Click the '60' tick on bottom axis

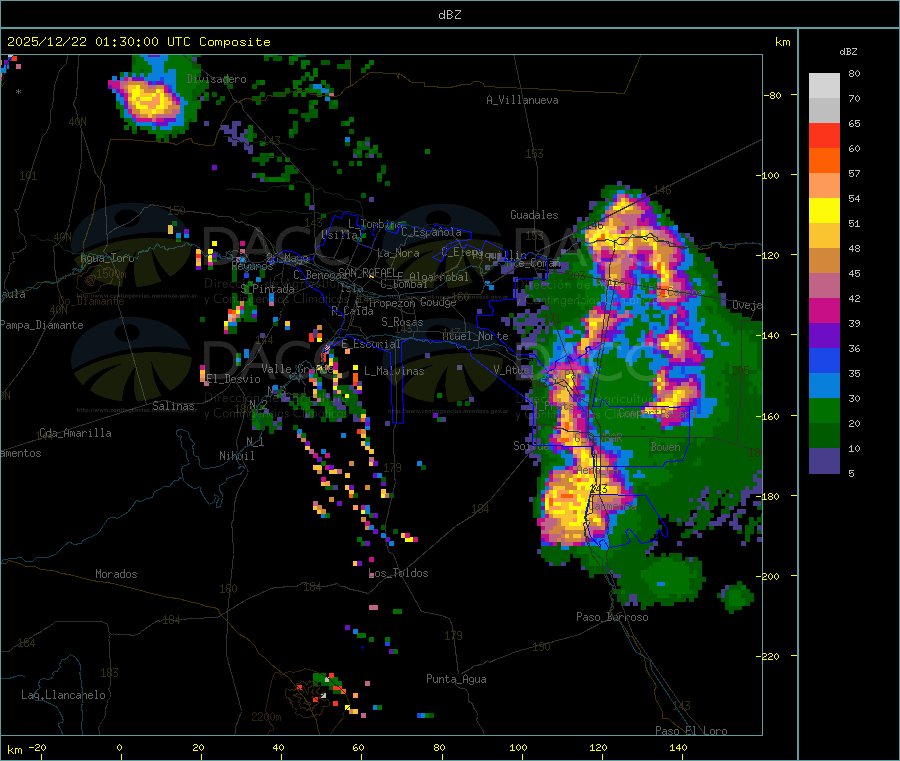coord(358,747)
